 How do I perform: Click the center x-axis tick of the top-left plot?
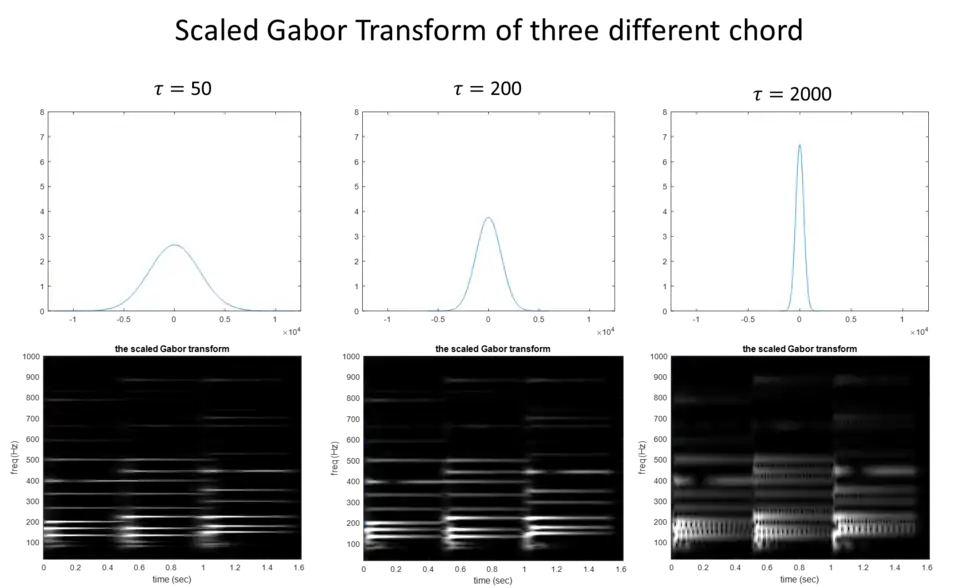click(175, 323)
